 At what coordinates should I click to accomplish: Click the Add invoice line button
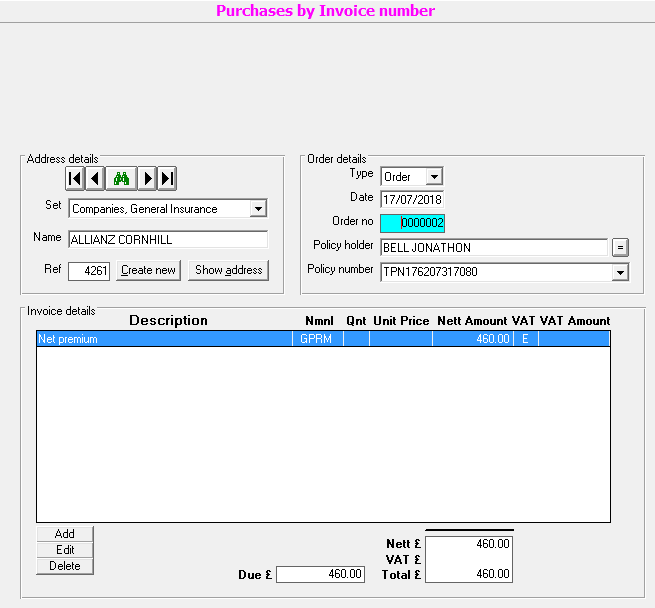pos(65,534)
